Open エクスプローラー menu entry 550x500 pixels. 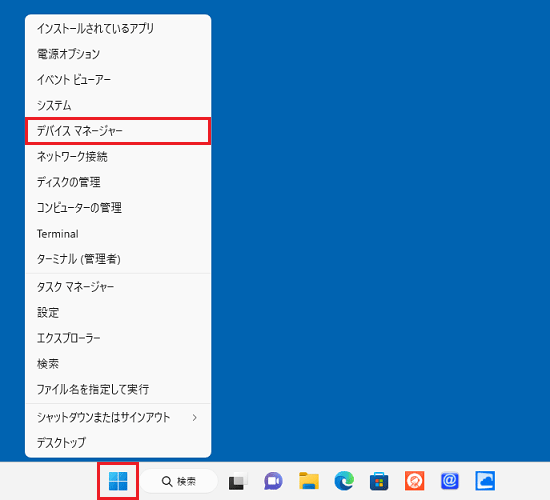118,338
